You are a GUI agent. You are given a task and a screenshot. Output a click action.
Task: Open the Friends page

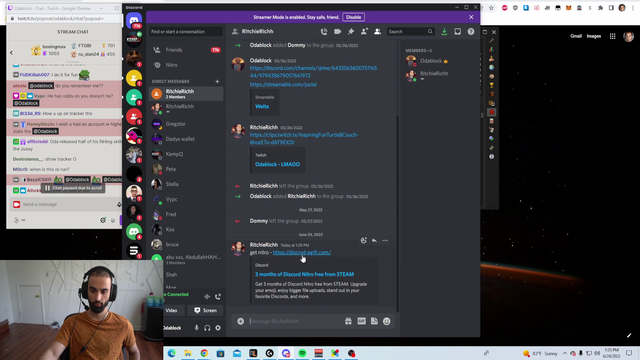pyautogui.click(x=186, y=50)
